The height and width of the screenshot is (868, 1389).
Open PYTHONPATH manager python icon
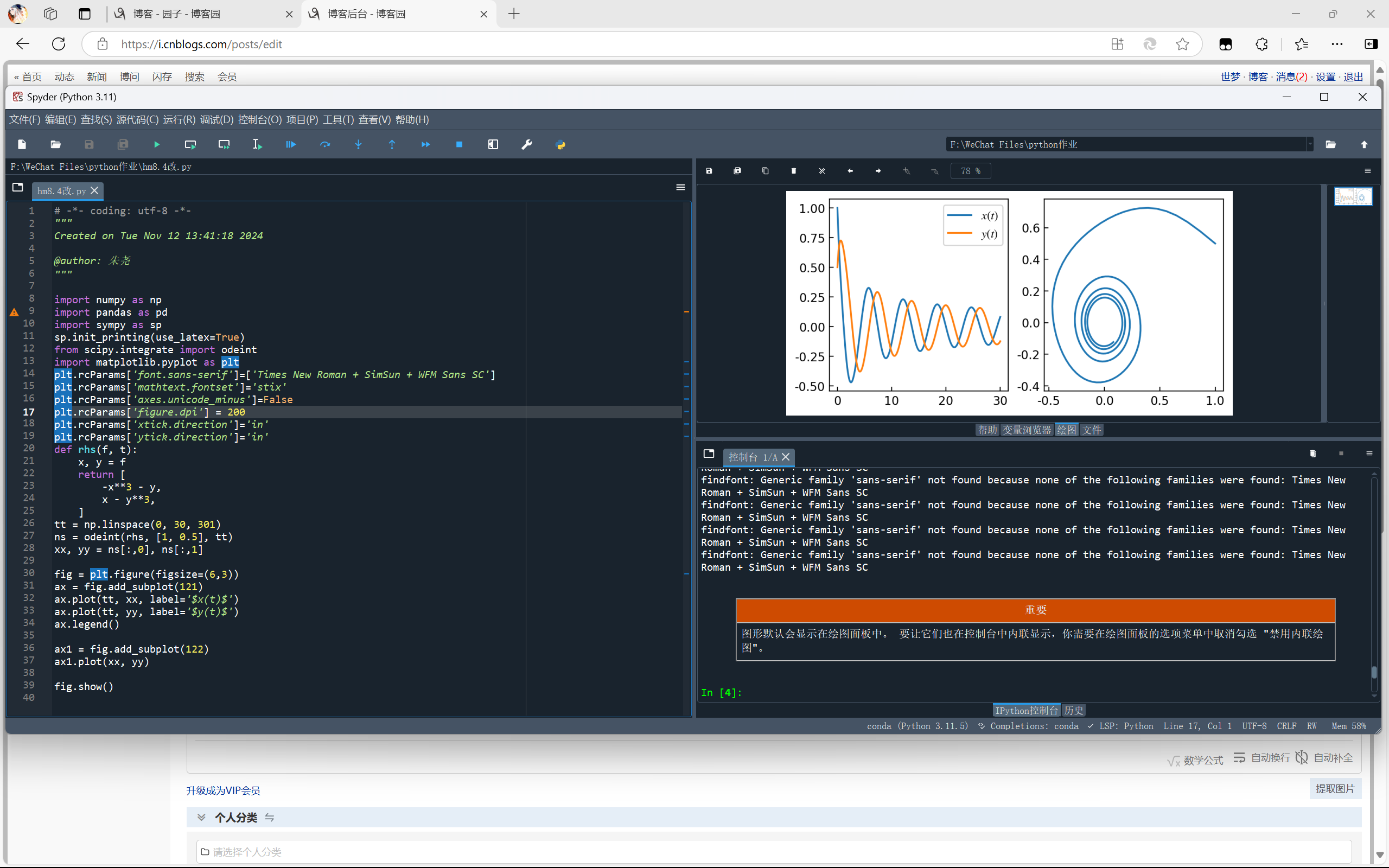click(561, 145)
